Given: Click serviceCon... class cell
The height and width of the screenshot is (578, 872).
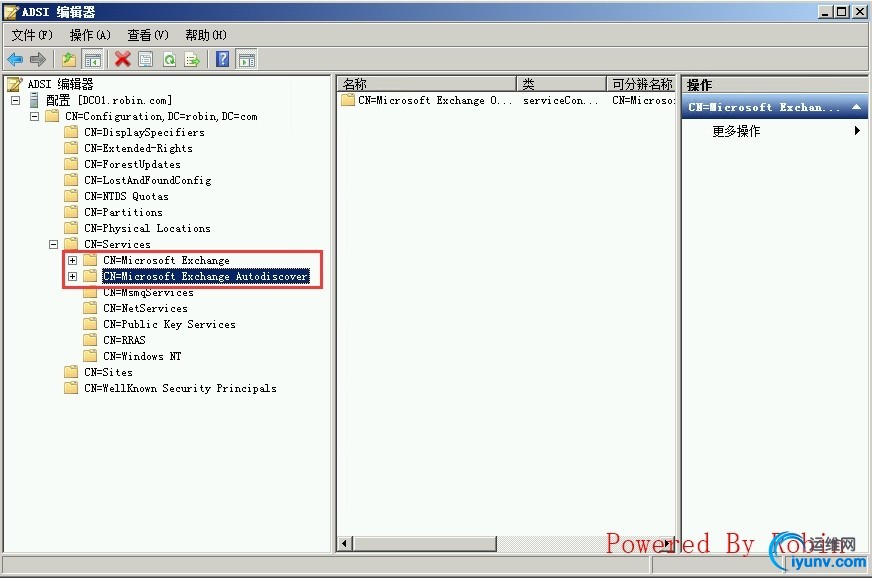Looking at the screenshot, I should point(561,100).
